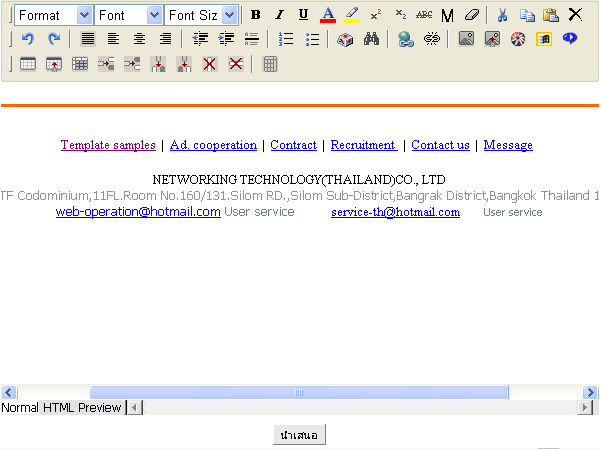Viewport: 601px width, 449px height.
Task: Apply subscript formatting
Action: pyautogui.click(x=400, y=15)
